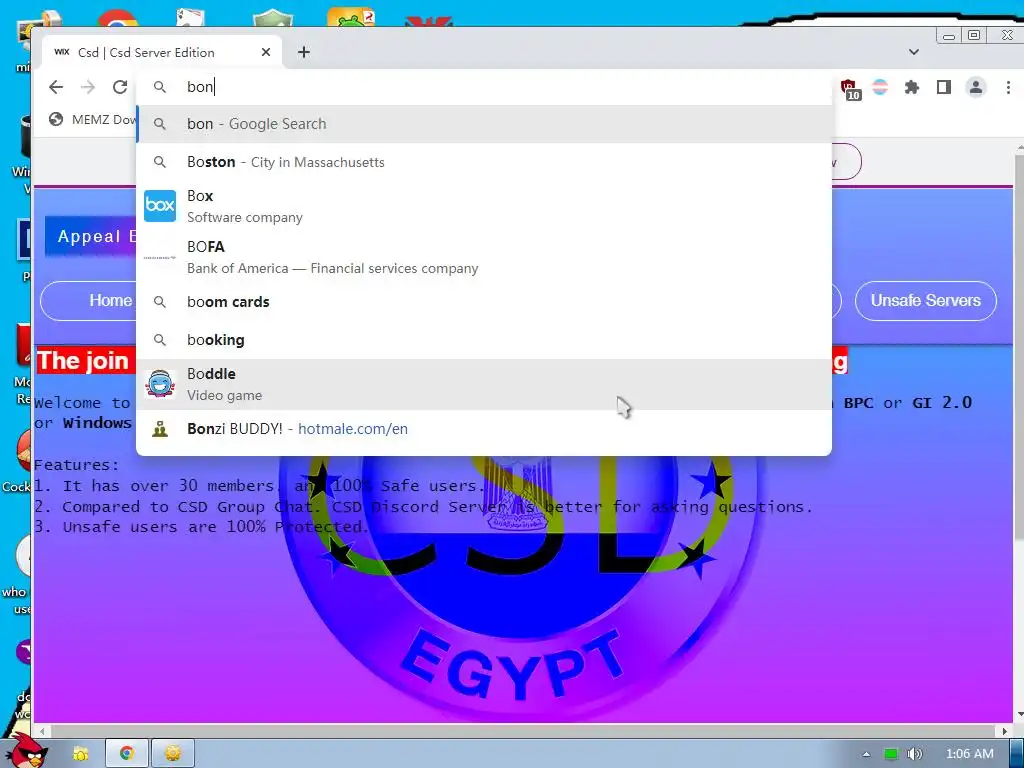Click the vertical scrollbar down arrow
The width and height of the screenshot is (1024, 768).
click(x=1019, y=716)
